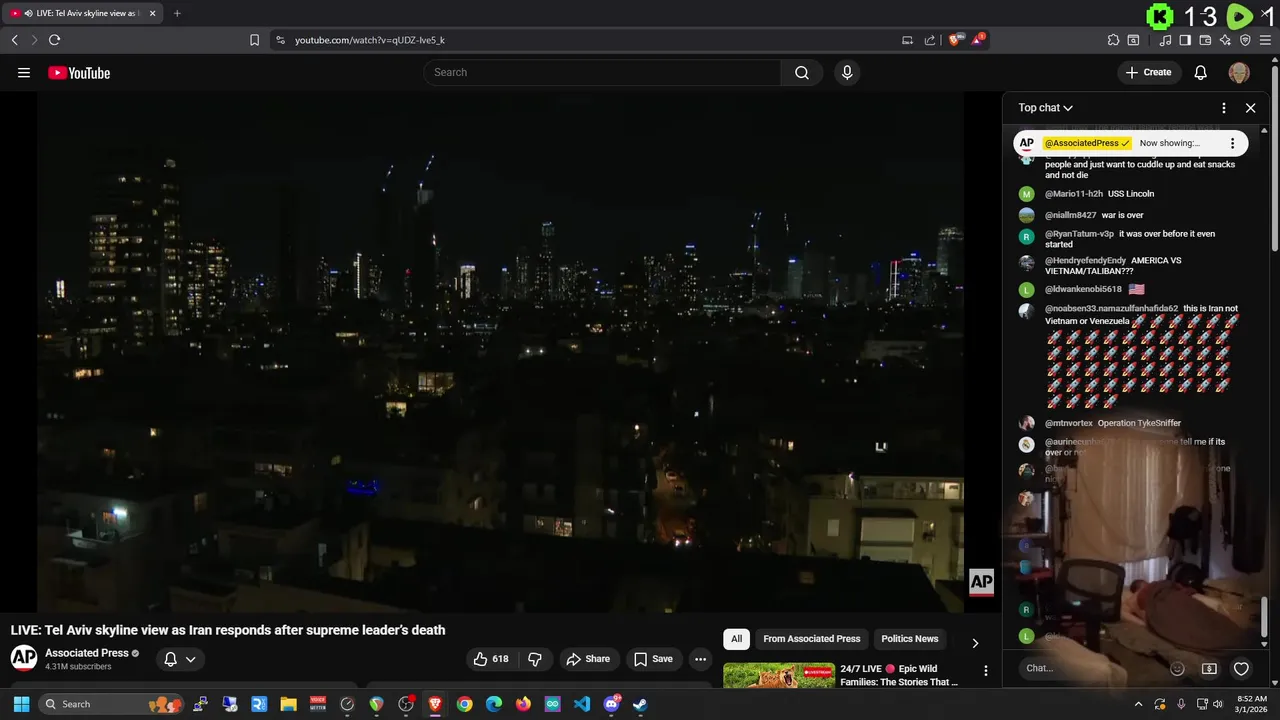Open the Kick green K overlay icon
This screenshot has width=1280, height=720.
pos(1160,16)
